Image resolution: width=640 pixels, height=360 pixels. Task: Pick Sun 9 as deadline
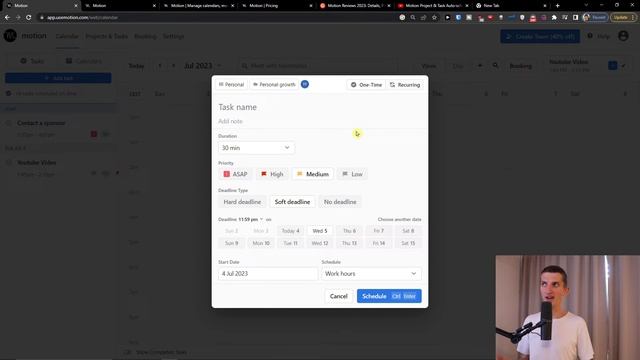click(231, 243)
